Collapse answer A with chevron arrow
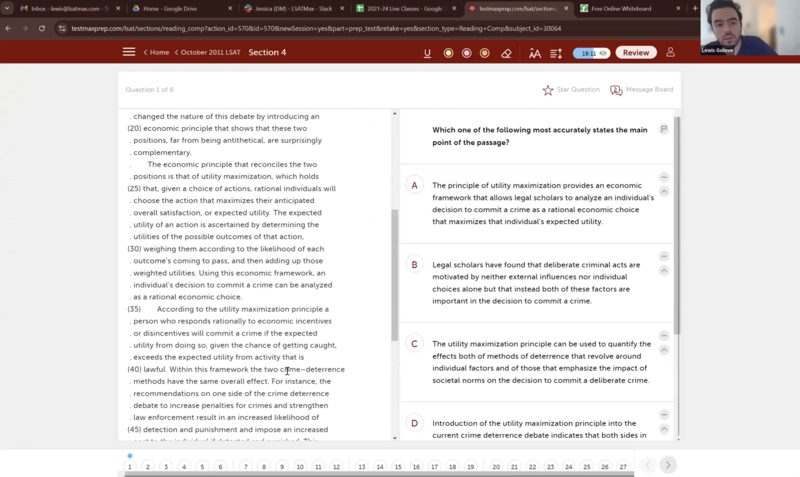This screenshot has height=477, width=800. (664, 191)
